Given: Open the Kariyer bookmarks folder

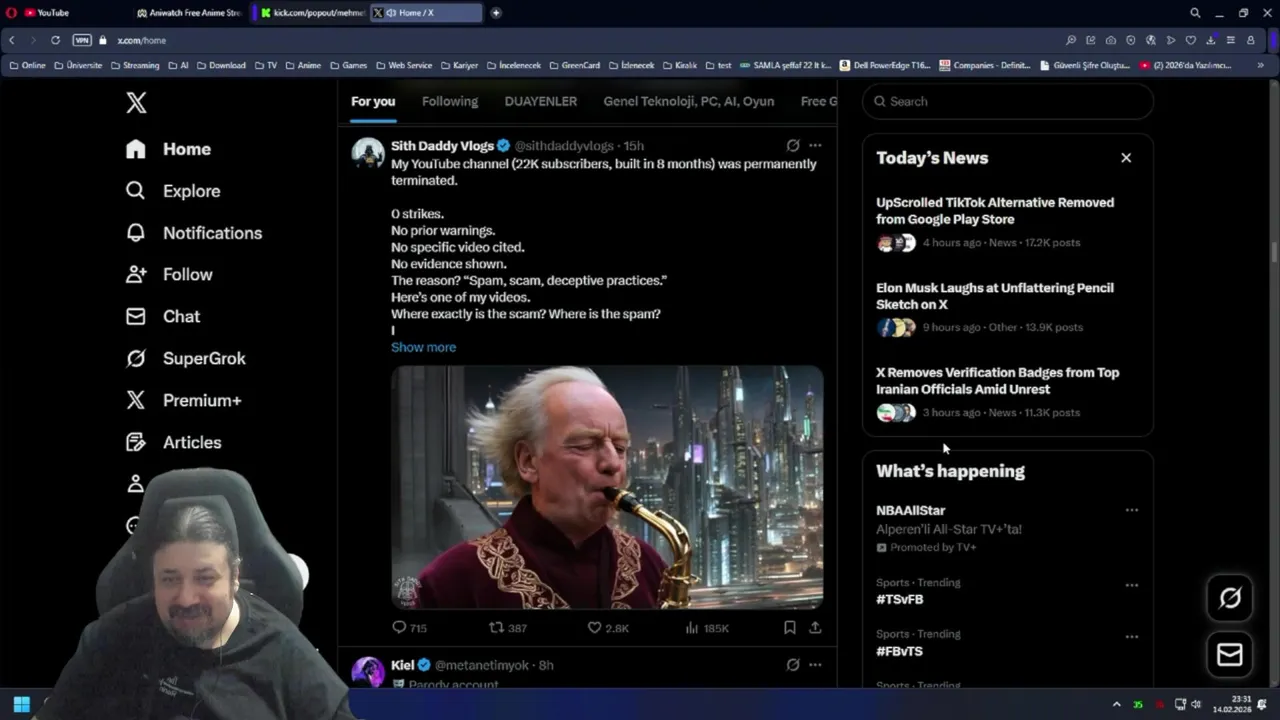Looking at the screenshot, I should (x=459, y=65).
